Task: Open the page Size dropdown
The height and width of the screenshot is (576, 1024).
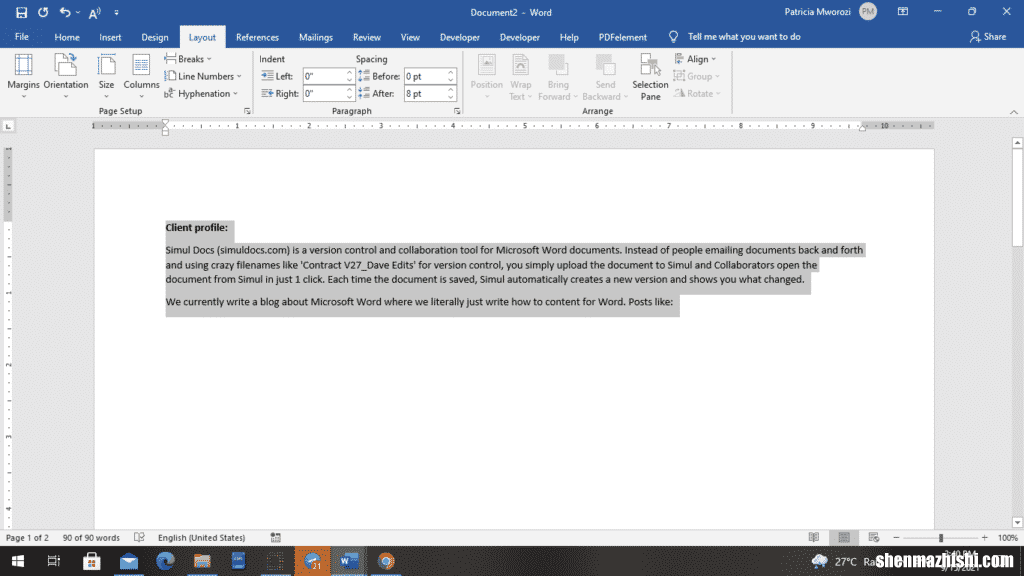Action: [x=106, y=76]
